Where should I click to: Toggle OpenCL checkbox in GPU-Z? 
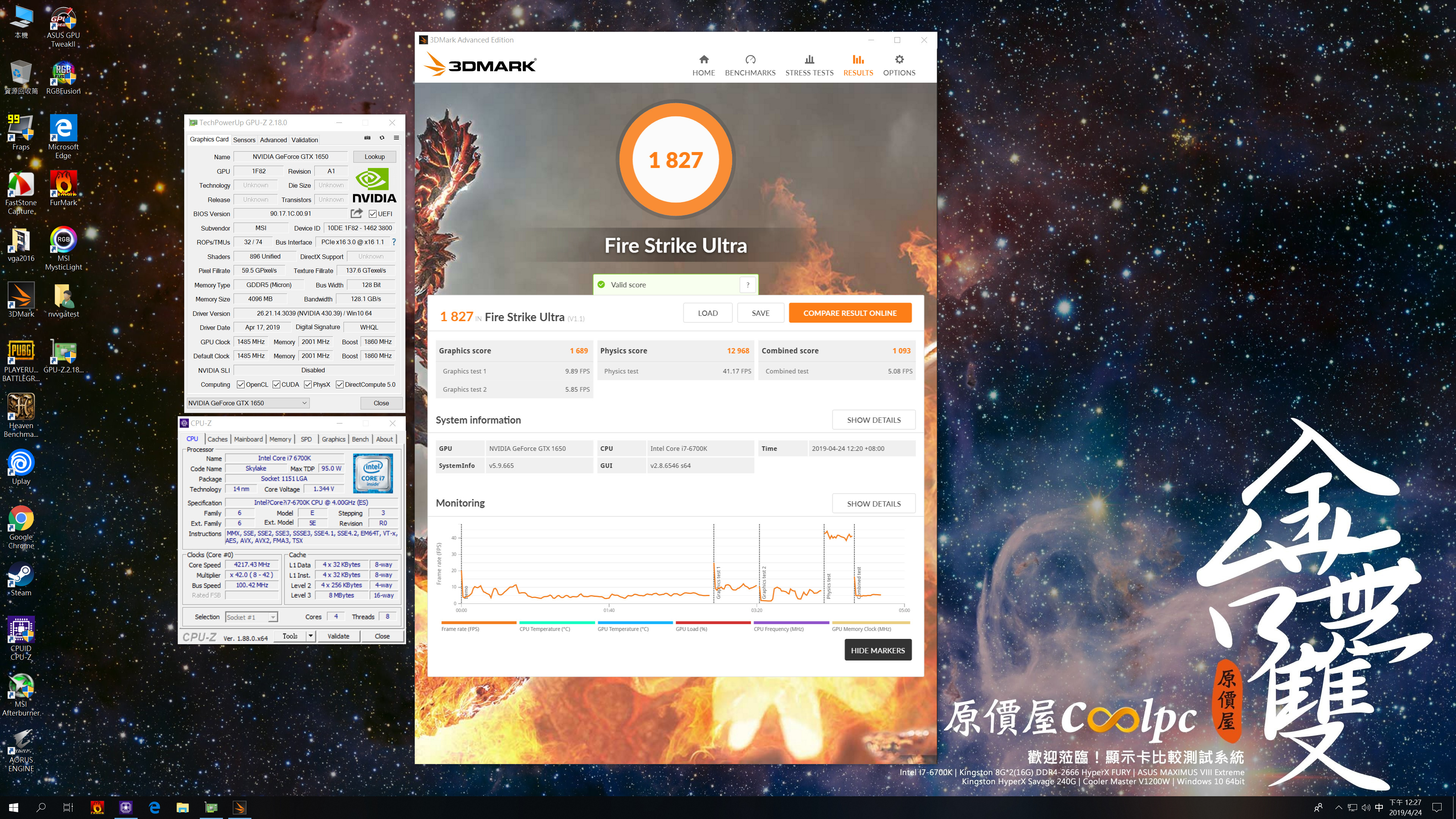coord(241,385)
